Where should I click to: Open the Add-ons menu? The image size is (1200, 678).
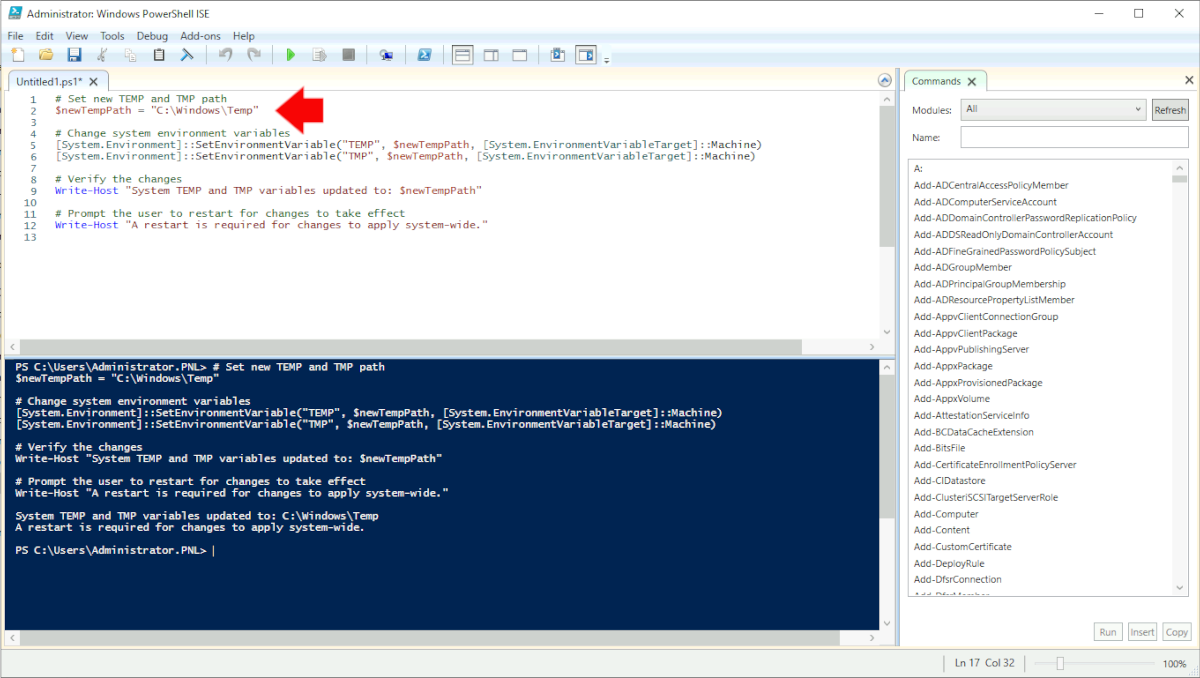point(200,36)
